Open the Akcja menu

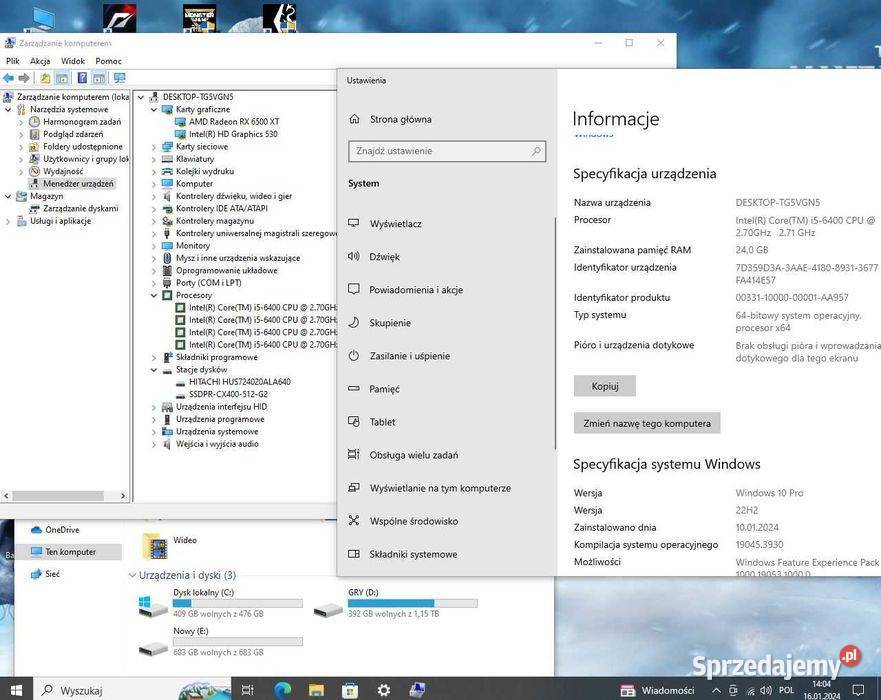pyautogui.click(x=40, y=61)
